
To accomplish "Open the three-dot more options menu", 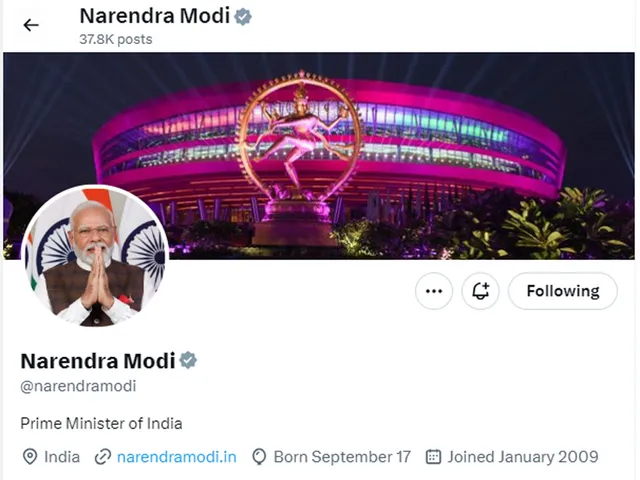I will click(x=433, y=291).
